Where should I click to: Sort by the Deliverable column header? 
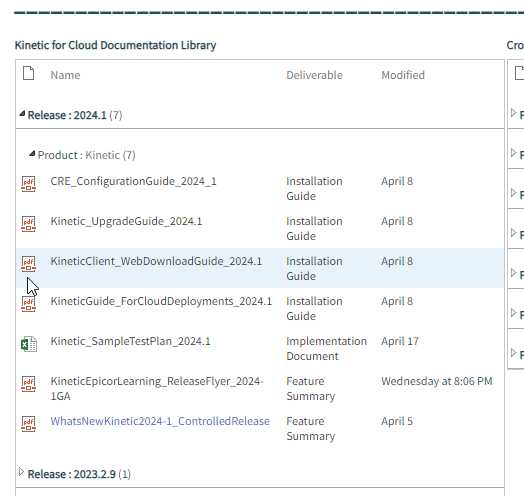pos(314,75)
